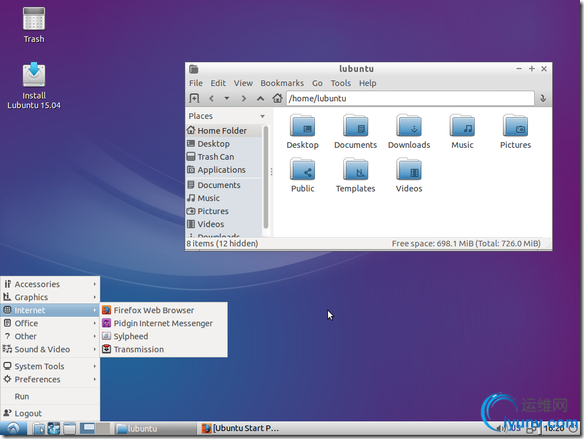Viewport: 584px width, 439px height.
Task: Launch the Install Lubuntu 15.04 desktop icon
Action: [x=34, y=86]
